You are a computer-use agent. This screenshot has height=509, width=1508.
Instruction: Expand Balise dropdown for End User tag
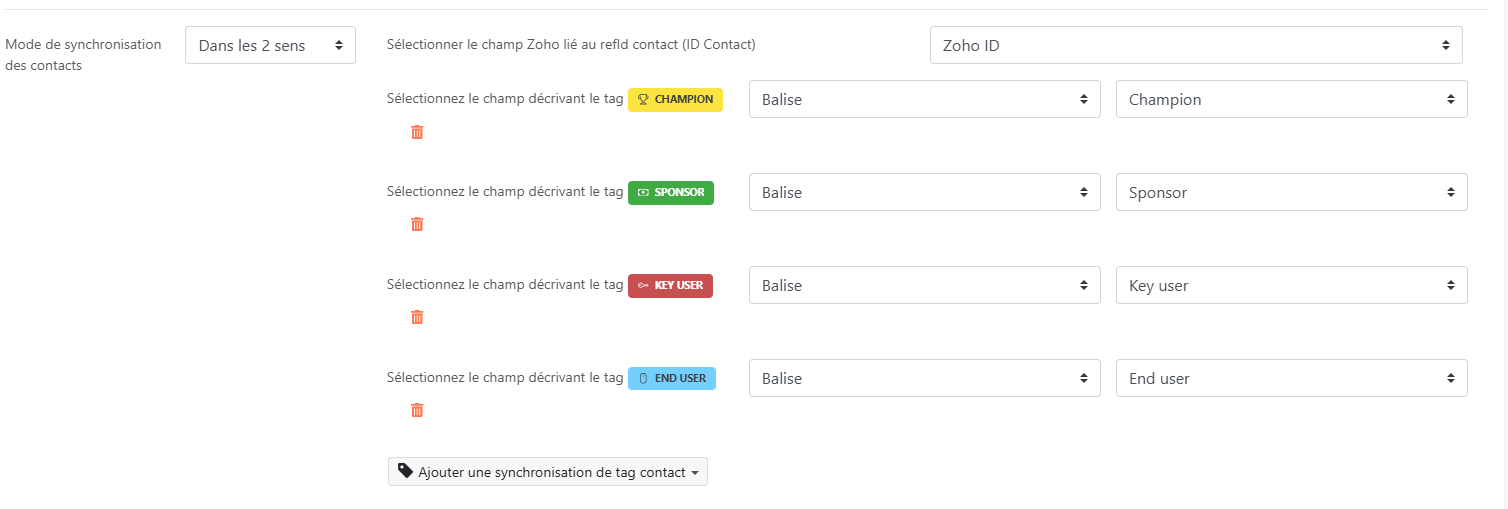click(x=924, y=378)
